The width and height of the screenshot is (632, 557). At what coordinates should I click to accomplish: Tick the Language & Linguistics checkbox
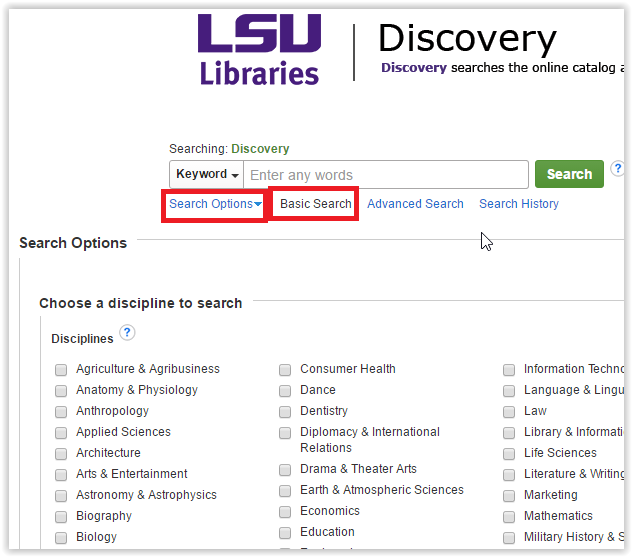pos(509,391)
